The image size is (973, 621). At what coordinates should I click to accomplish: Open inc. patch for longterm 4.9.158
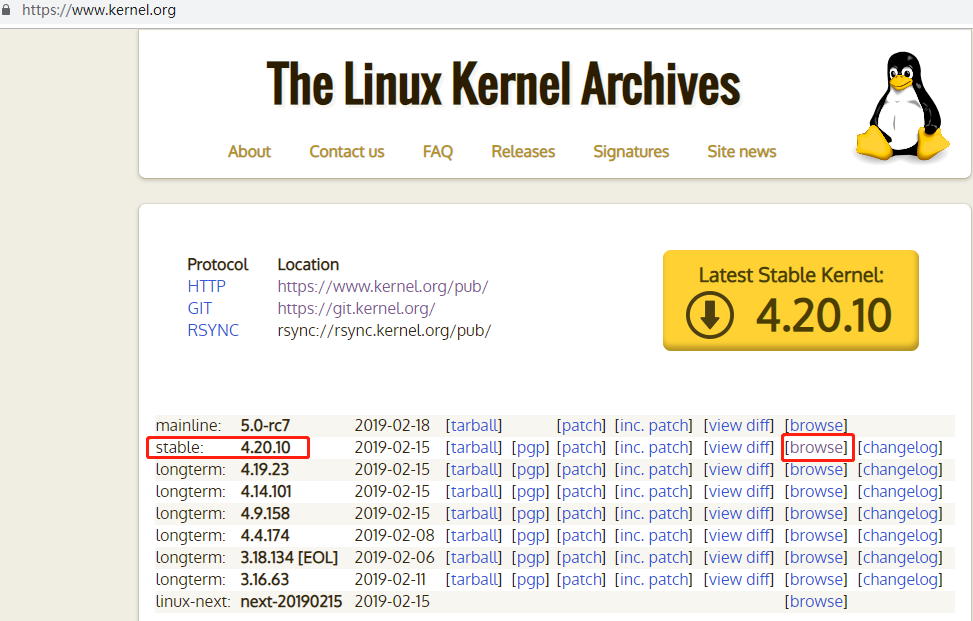pyautogui.click(x=653, y=514)
